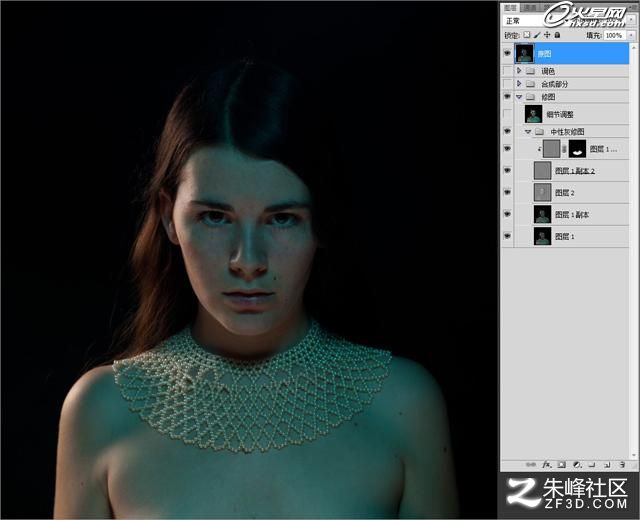Image resolution: width=640 pixels, height=520 pixels.
Task: Collapse the 中性灰修图 group triangle
Action: click(528, 131)
